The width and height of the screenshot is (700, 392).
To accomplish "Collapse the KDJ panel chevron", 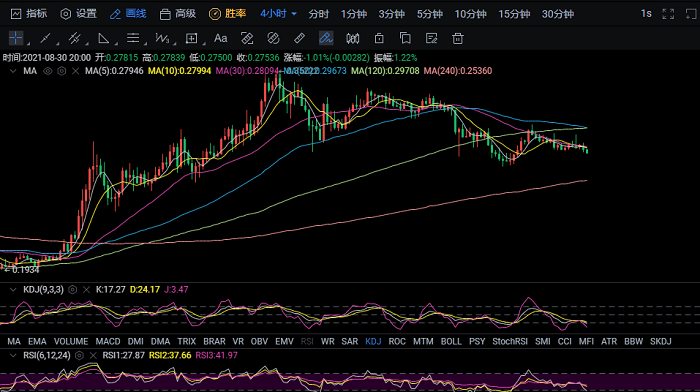I will 13,290.
